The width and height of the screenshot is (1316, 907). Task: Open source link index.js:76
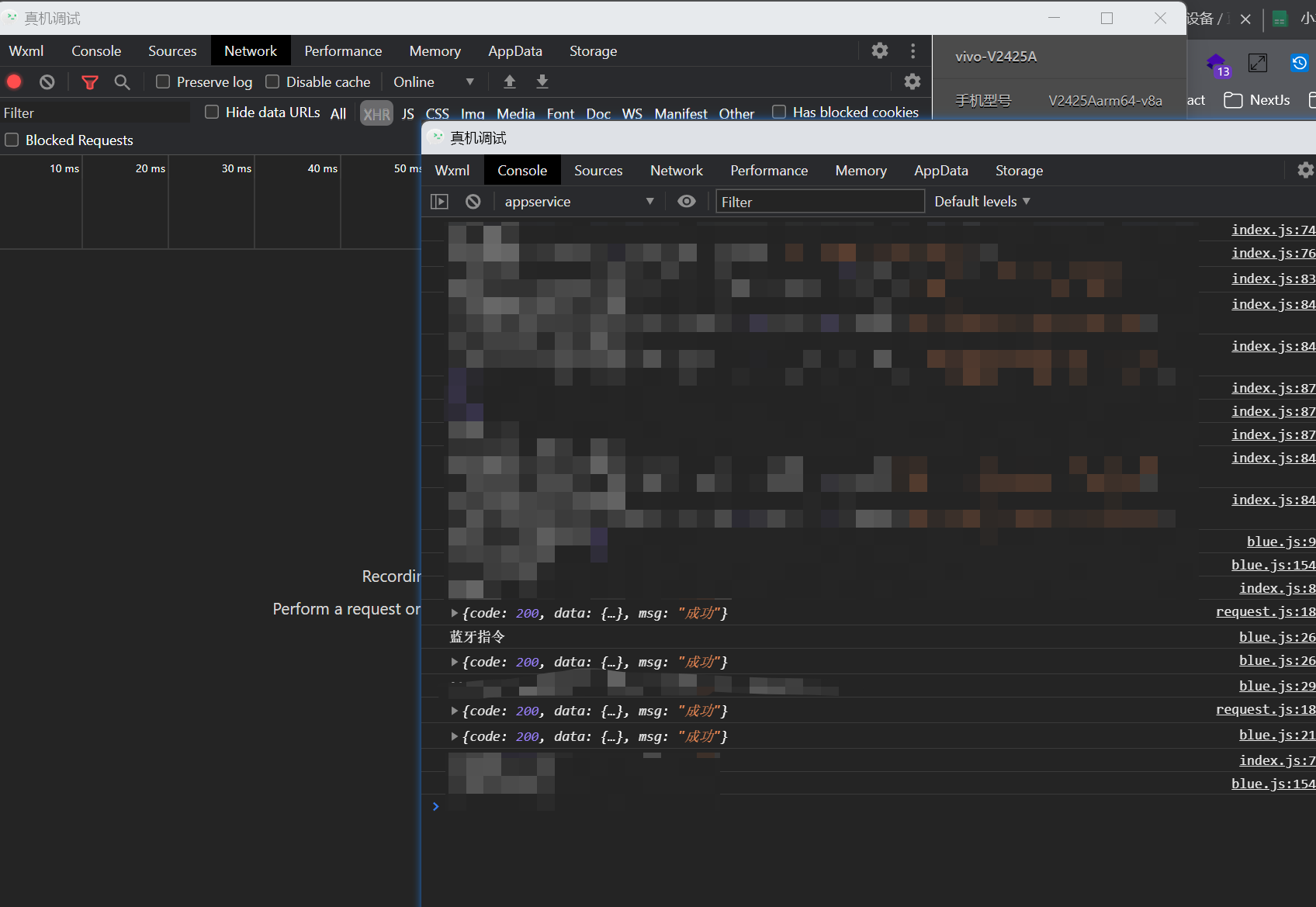pos(1273,253)
